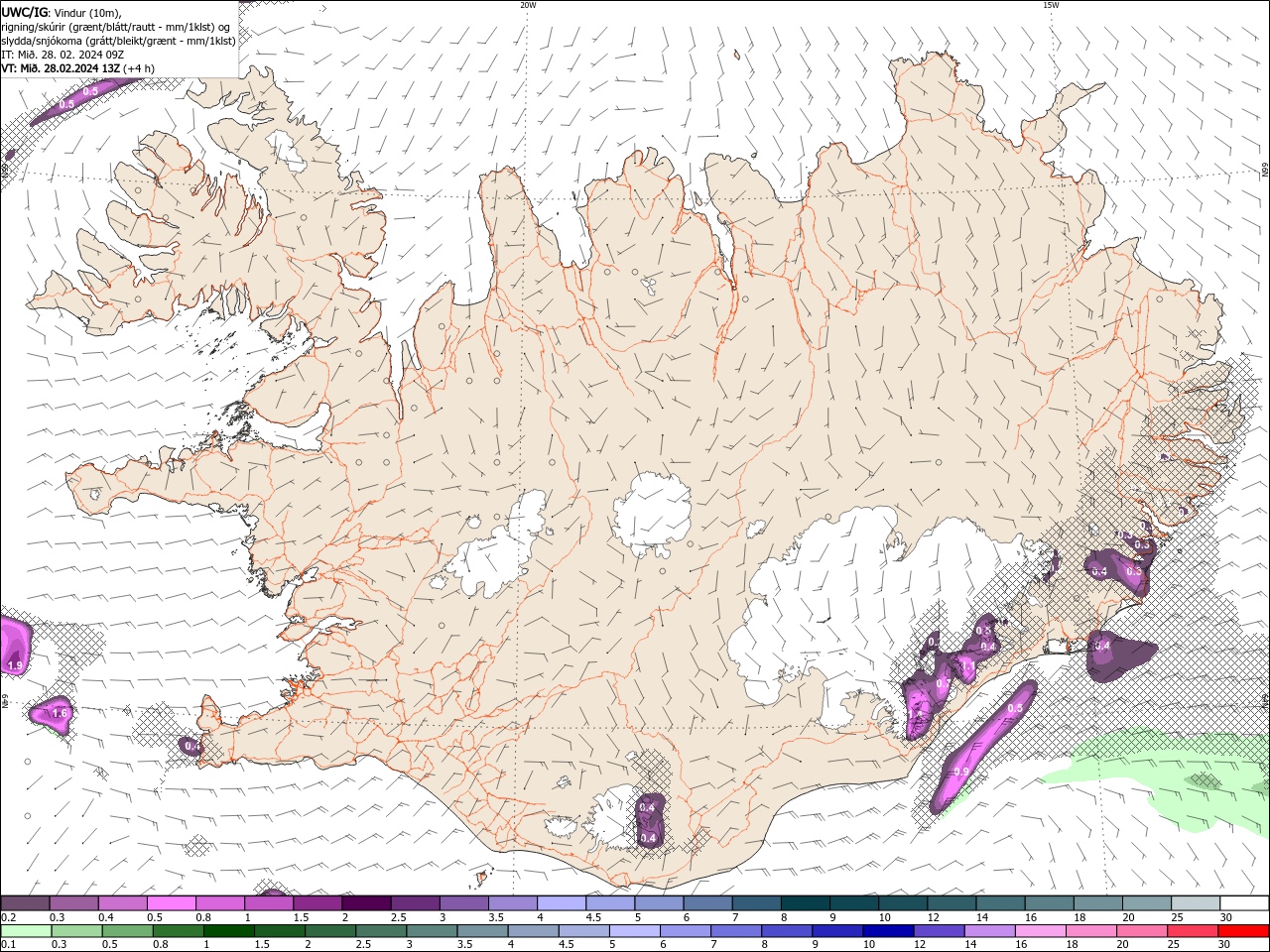Image resolution: width=1270 pixels, height=952 pixels.
Task: Pick the bright pink top legend swatch after 0.5
Action: (172, 903)
